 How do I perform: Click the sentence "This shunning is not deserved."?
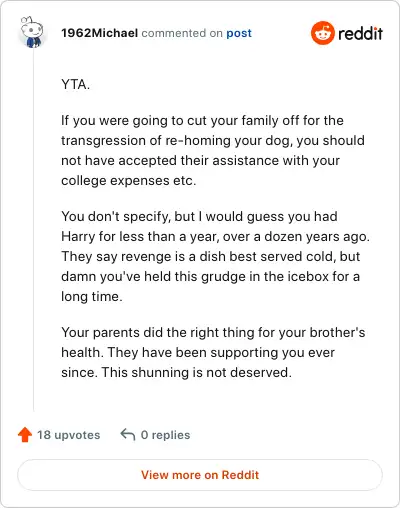click(x=197, y=372)
